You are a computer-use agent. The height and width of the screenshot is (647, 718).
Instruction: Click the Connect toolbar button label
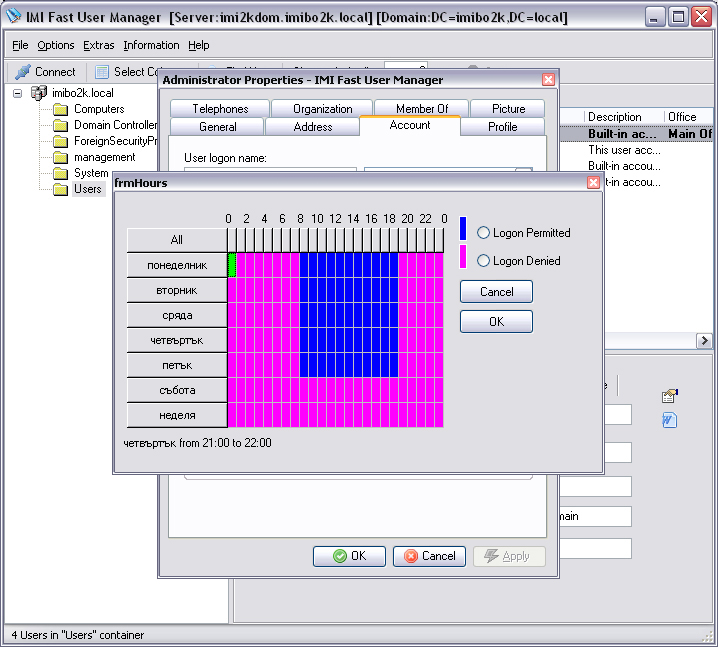(55, 72)
